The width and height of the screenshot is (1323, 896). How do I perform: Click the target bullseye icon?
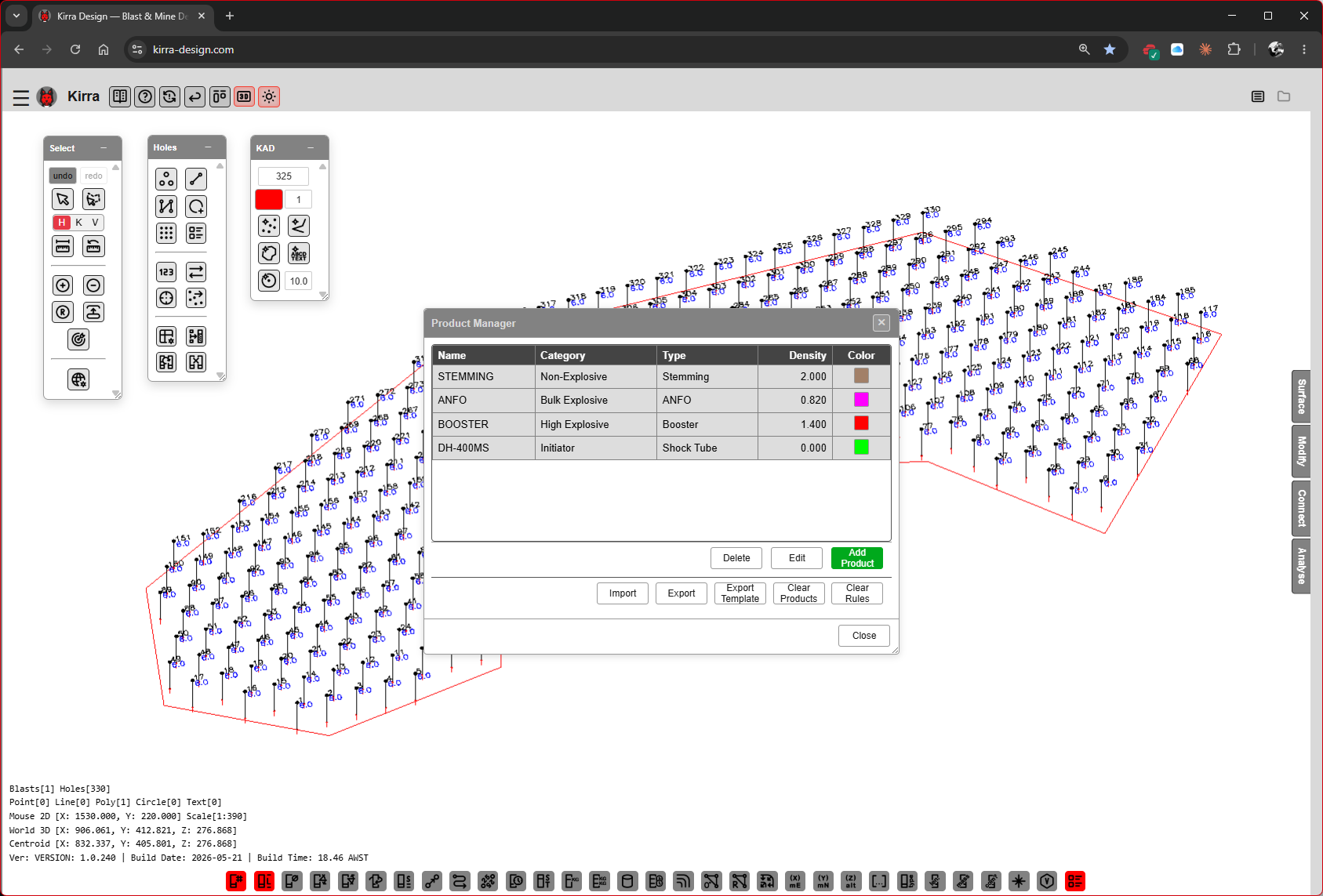click(x=78, y=339)
